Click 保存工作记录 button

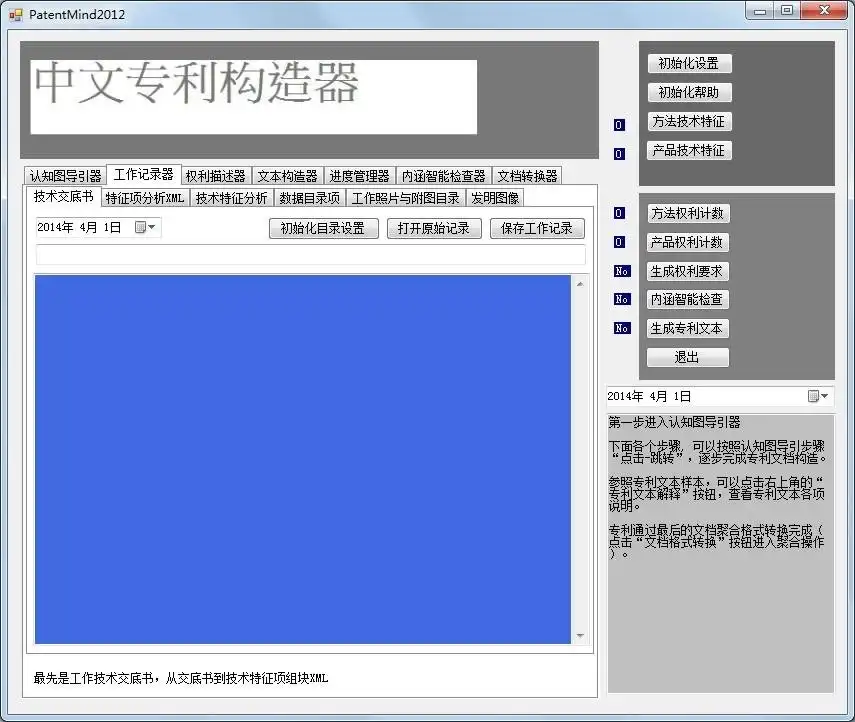coord(537,228)
